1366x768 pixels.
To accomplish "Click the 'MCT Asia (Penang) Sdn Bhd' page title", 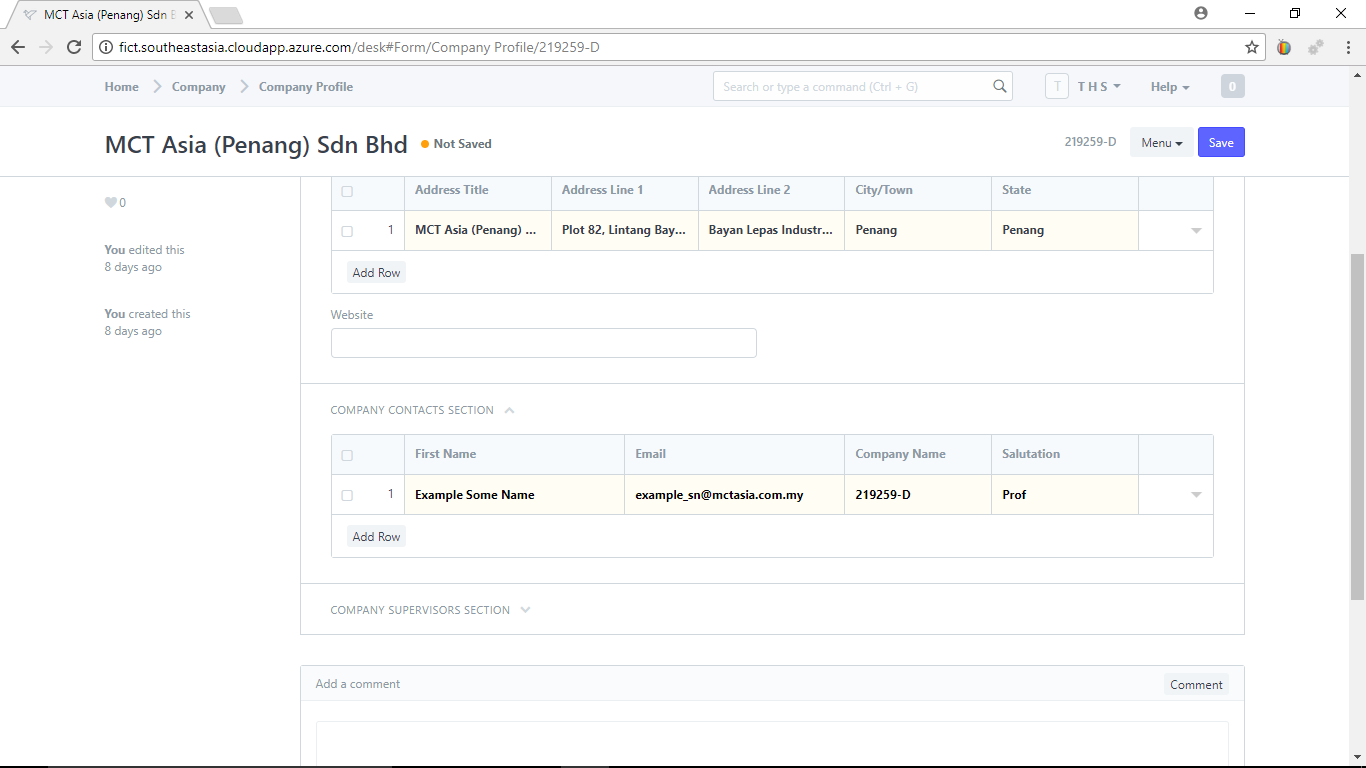I will [256, 144].
